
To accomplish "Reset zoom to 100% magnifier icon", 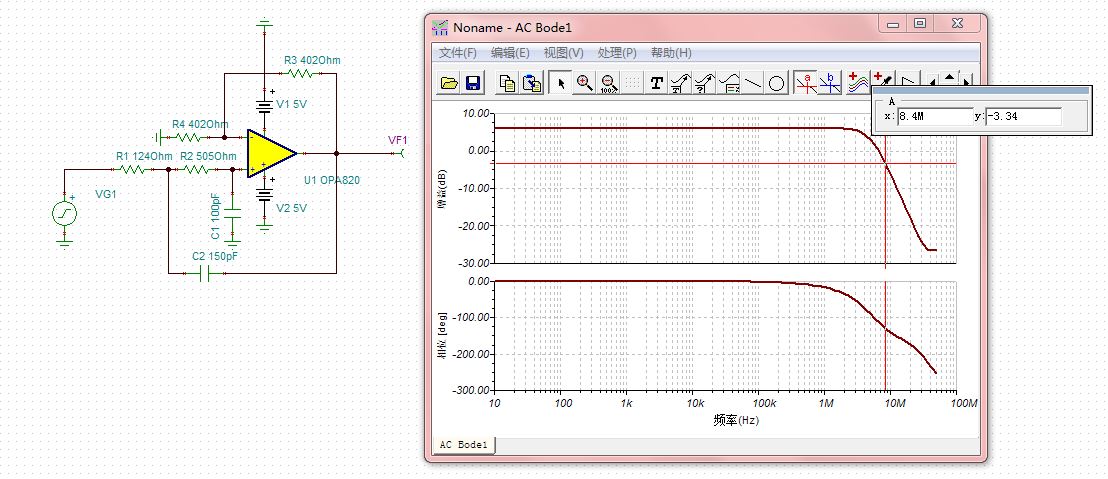I will (x=608, y=83).
